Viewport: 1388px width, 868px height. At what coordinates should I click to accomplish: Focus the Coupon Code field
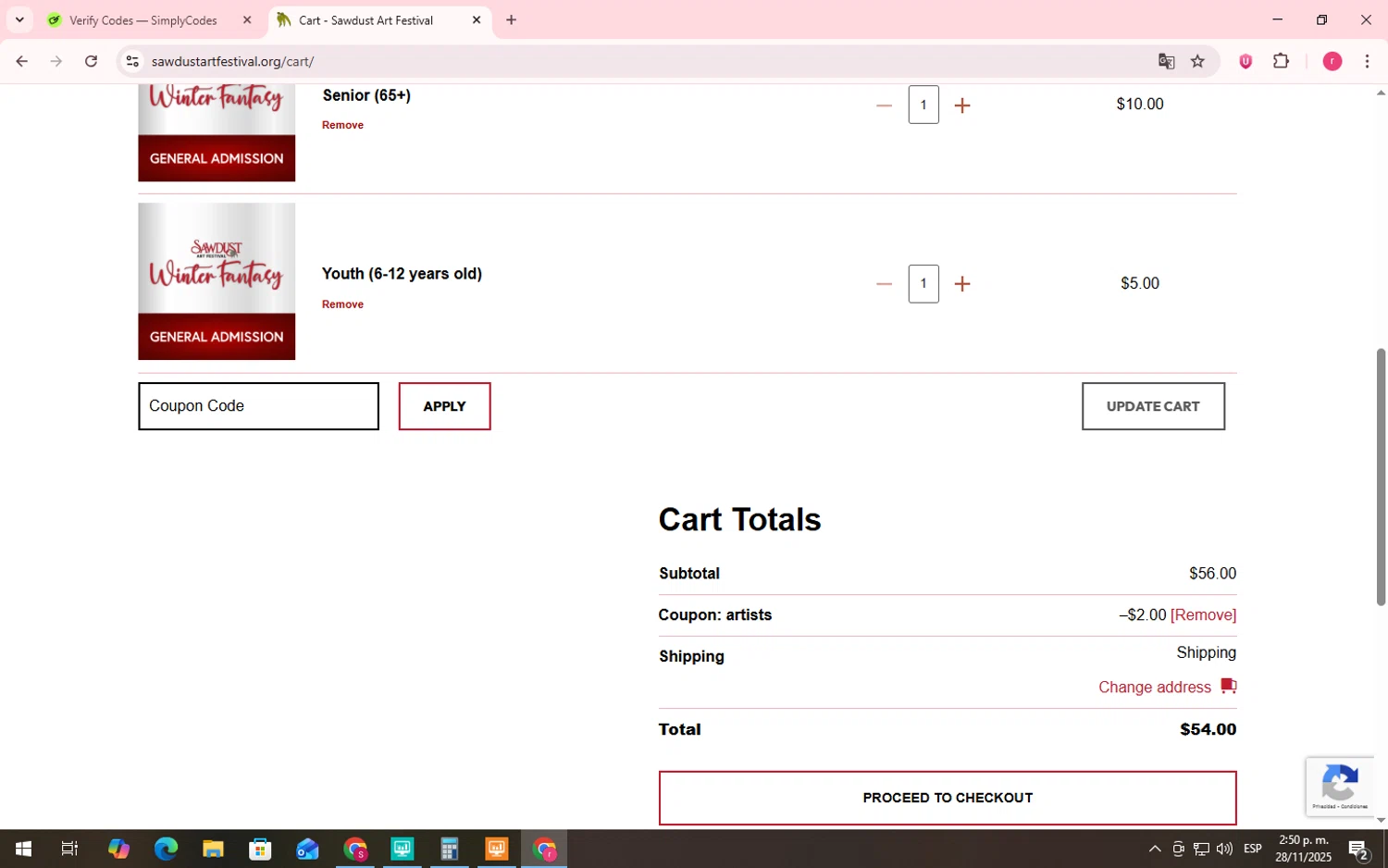258,406
